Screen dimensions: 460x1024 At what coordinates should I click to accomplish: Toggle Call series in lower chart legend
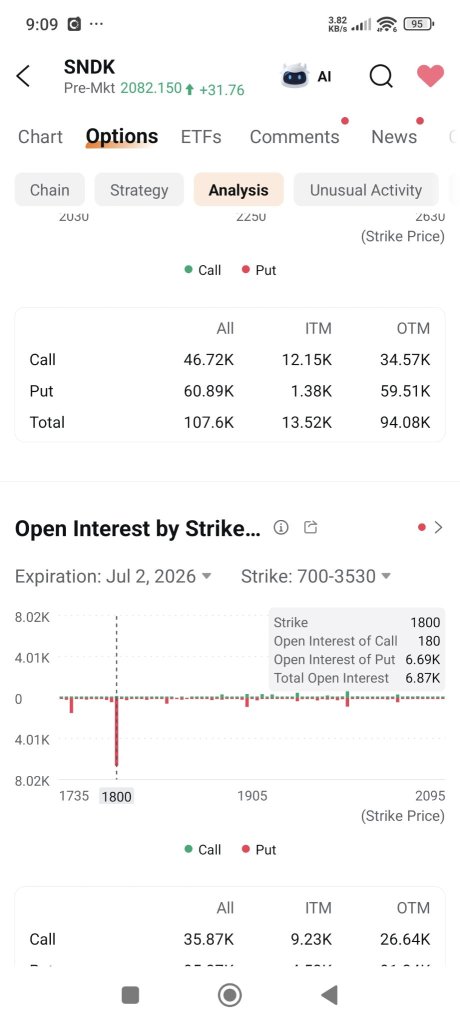pyautogui.click(x=203, y=850)
